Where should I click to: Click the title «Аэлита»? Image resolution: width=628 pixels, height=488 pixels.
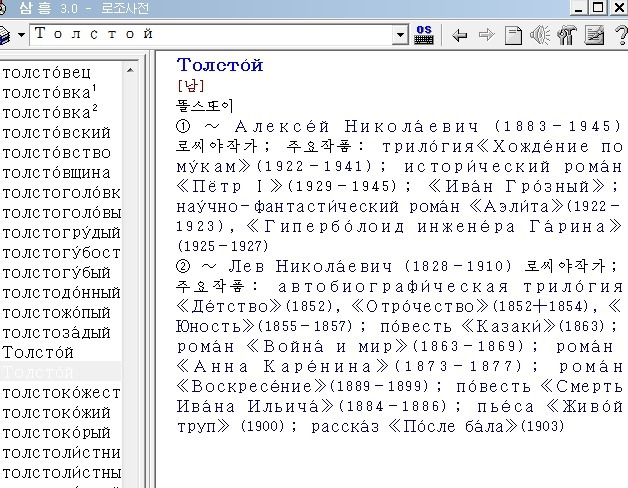tap(516, 207)
